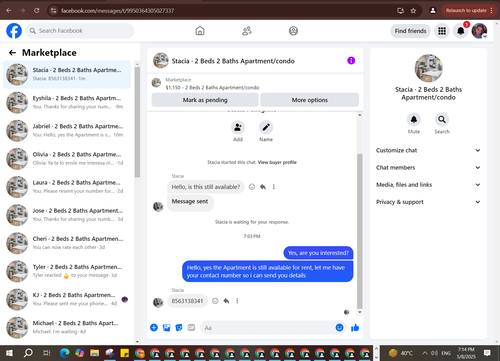Open Cheri conversation in list
This screenshot has height=361, width=500.
click(67, 243)
